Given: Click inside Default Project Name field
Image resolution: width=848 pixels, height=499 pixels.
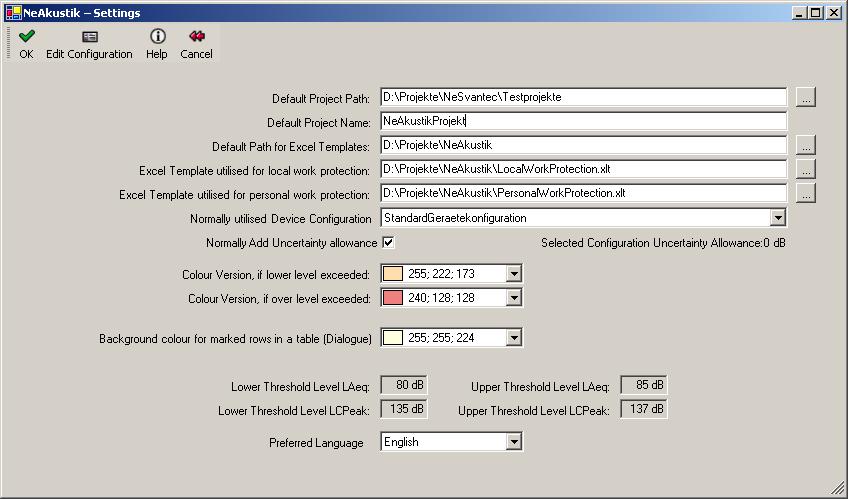Looking at the screenshot, I should [x=582, y=121].
